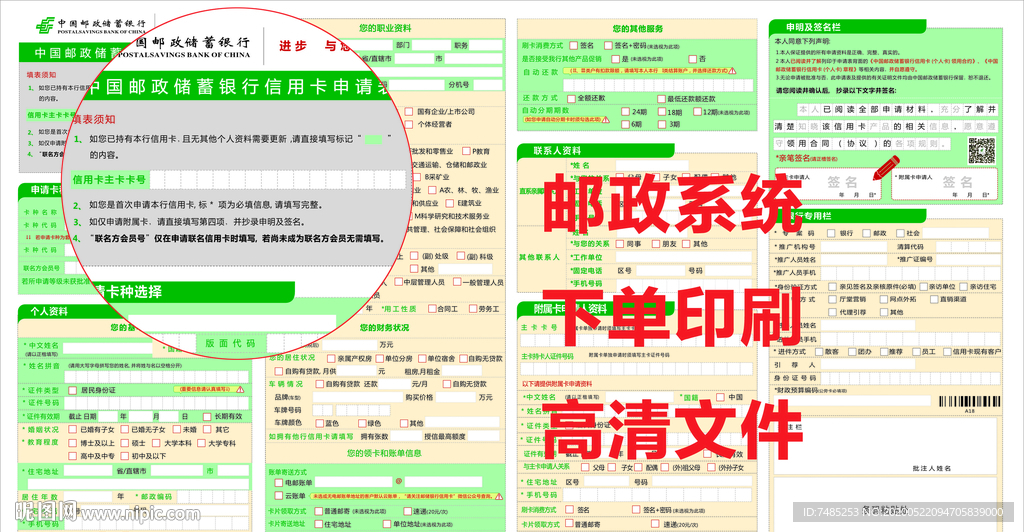The height and width of the screenshot is (532, 1024).
Task: Click the 填表须知 heading in the magnified circle
Action: pyautogui.click(x=93, y=119)
